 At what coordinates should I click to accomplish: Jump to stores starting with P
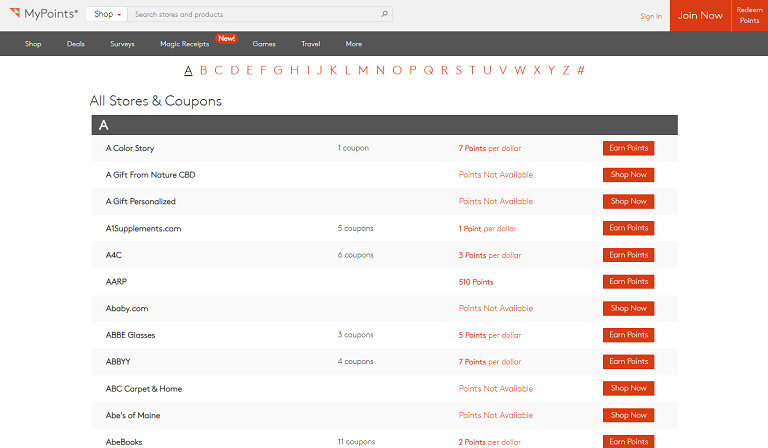pos(413,71)
